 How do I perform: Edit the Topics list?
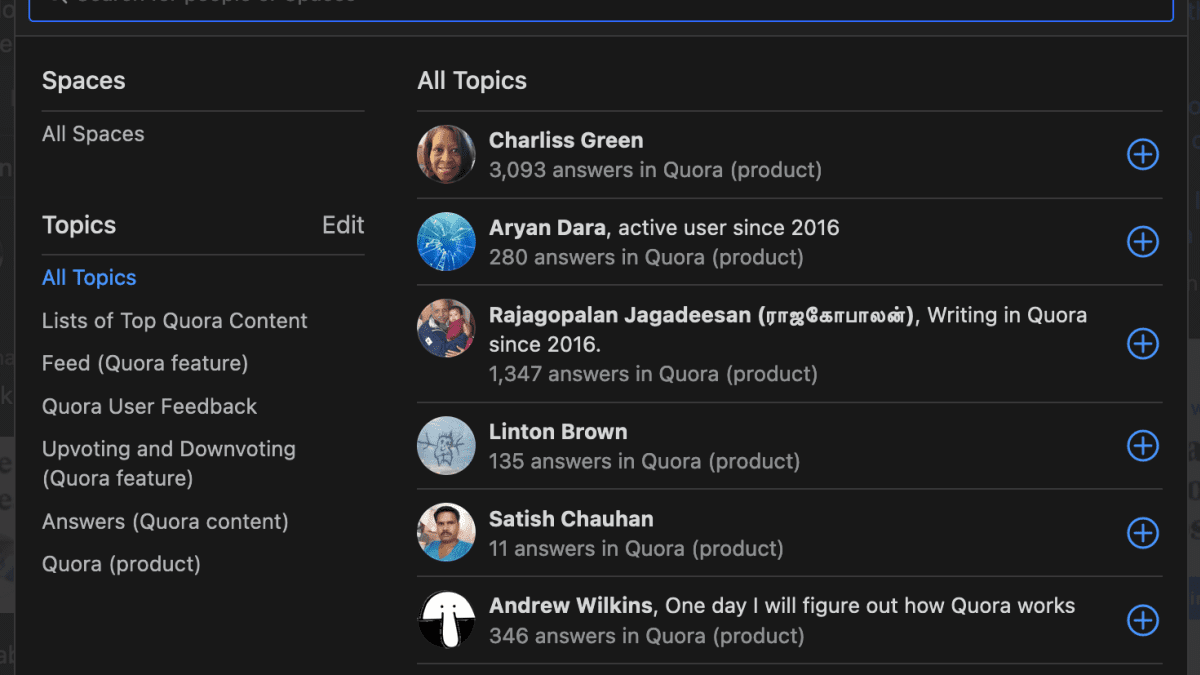tap(343, 225)
